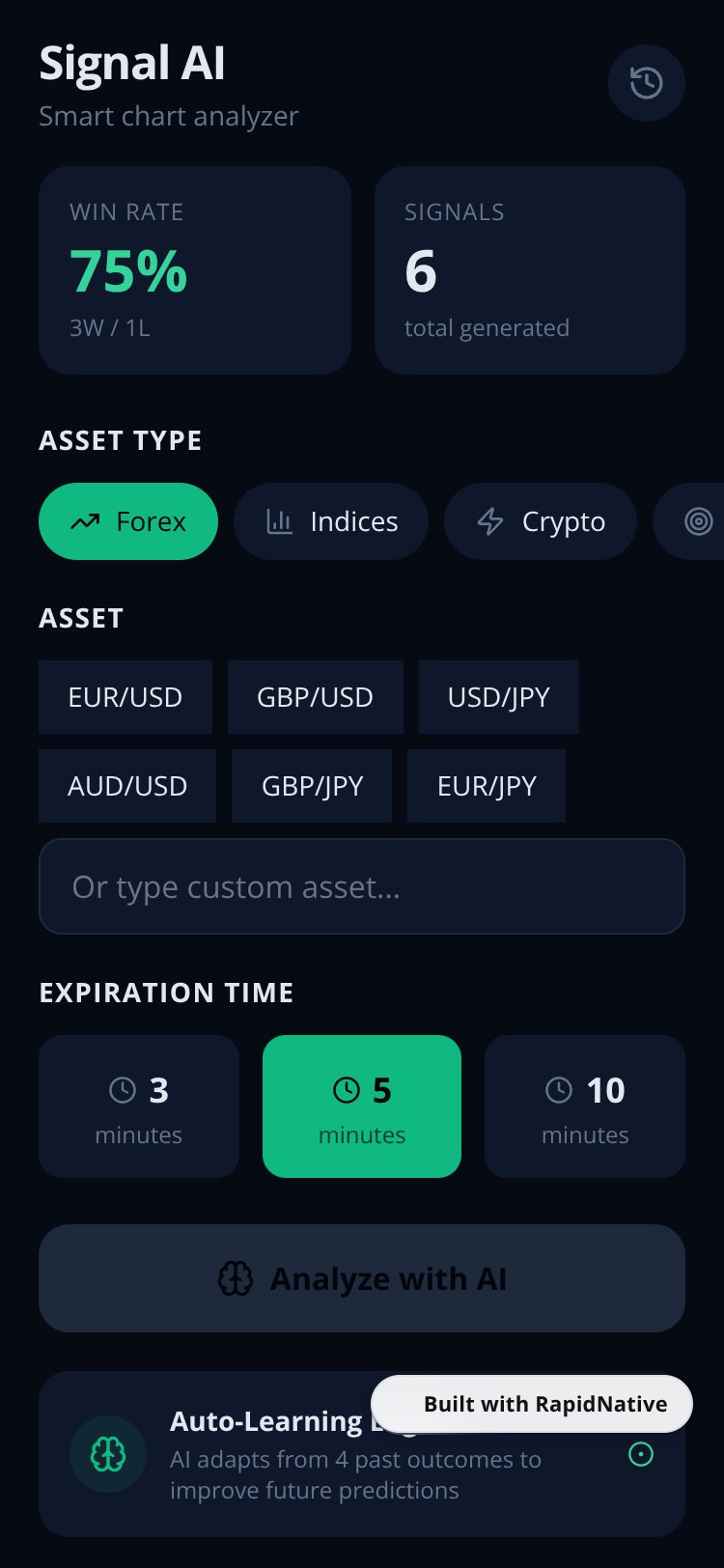Choose the GBP/JPY asset
Image resolution: width=724 pixels, height=1568 pixels.
pyautogui.click(x=312, y=786)
